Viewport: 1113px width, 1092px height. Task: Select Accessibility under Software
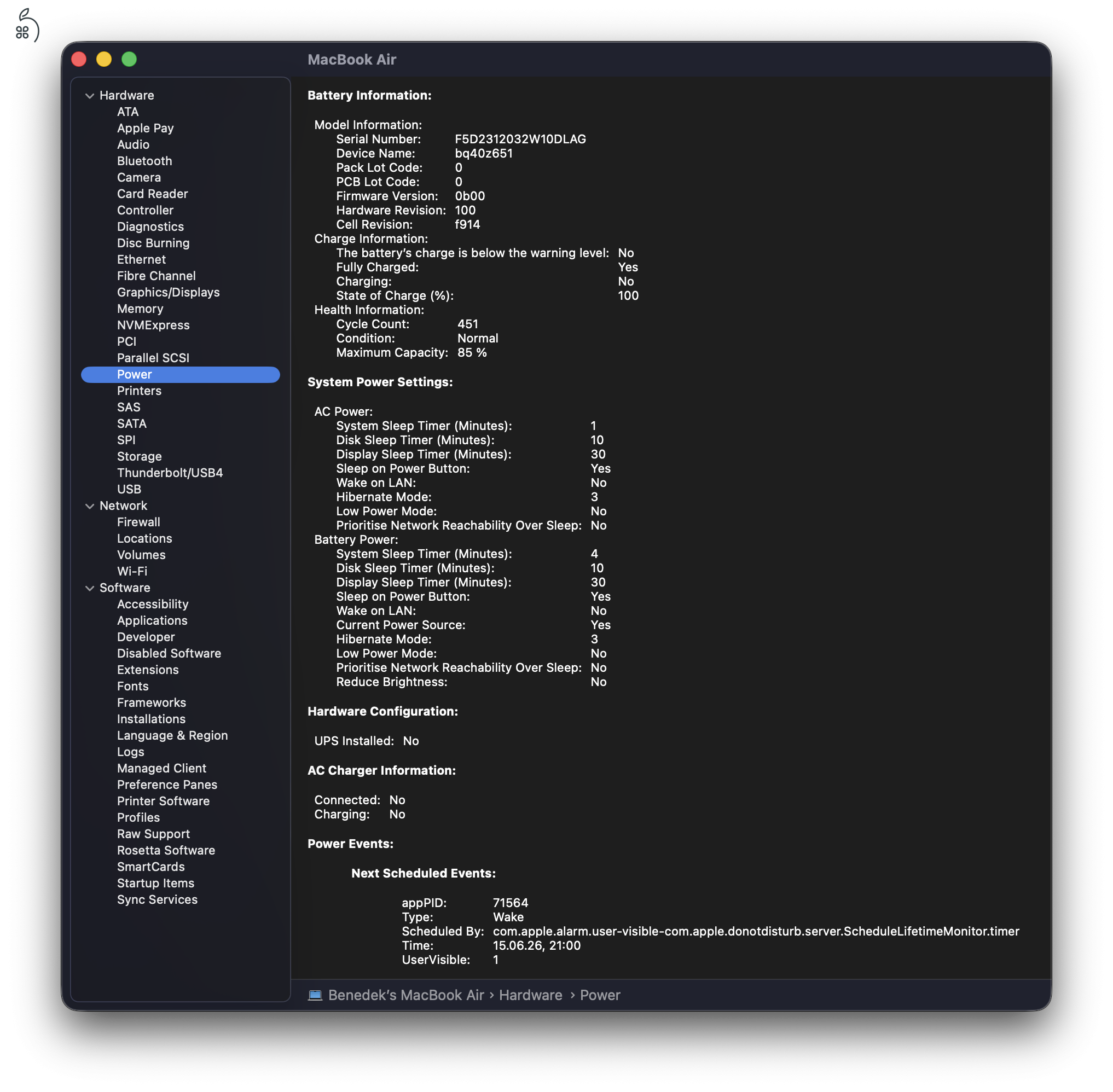tap(153, 605)
